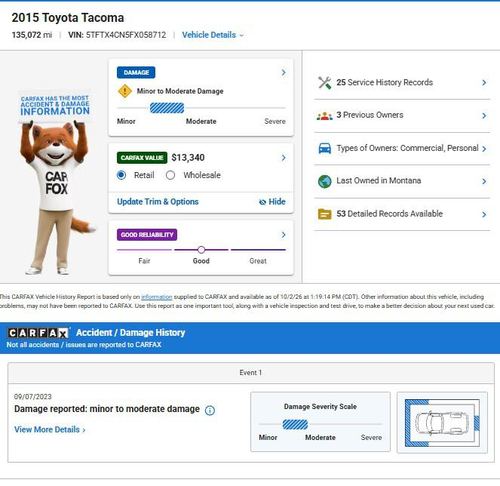Click the CARFAX logo in blue header
The width and height of the screenshot is (500, 486).
tap(38, 333)
